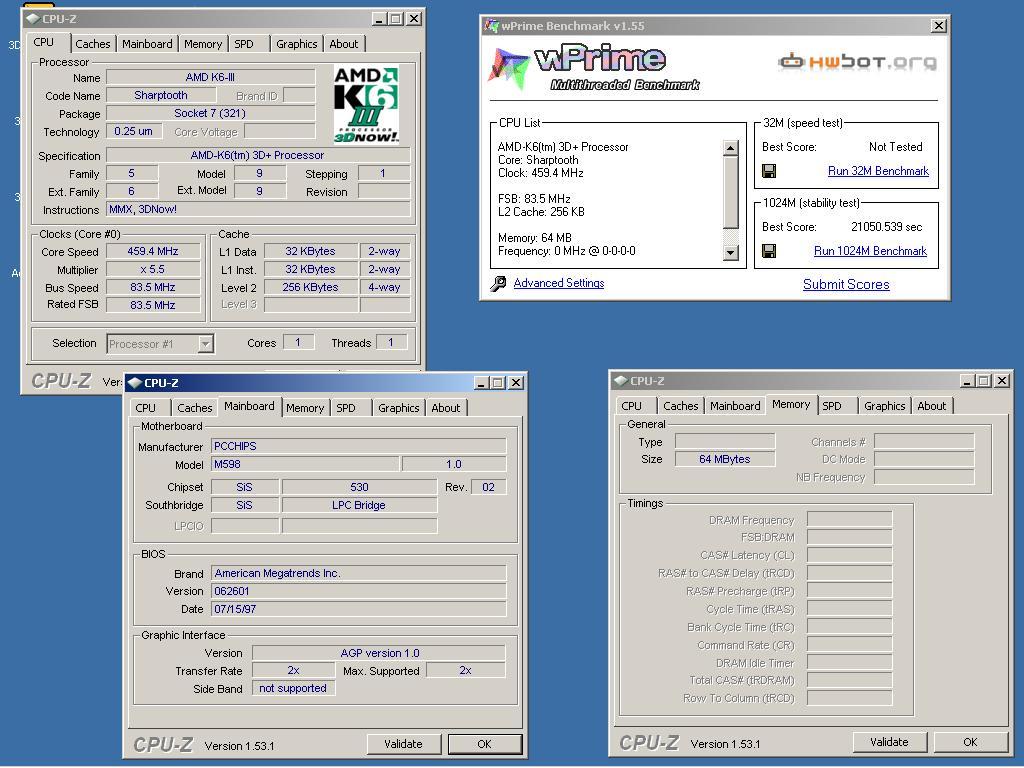Image resolution: width=1024 pixels, height=768 pixels.
Task: Click the Sharptooth code name field
Action: [x=161, y=95]
